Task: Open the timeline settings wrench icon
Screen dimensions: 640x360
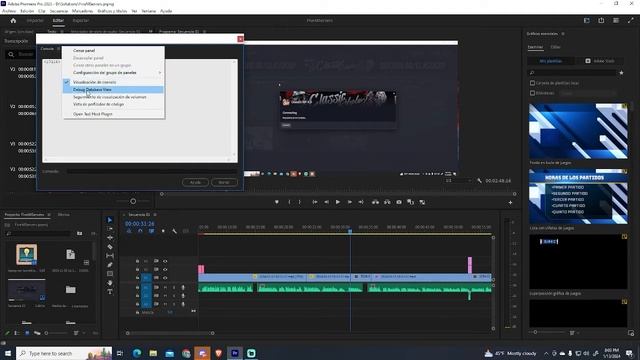Action: pos(174,231)
